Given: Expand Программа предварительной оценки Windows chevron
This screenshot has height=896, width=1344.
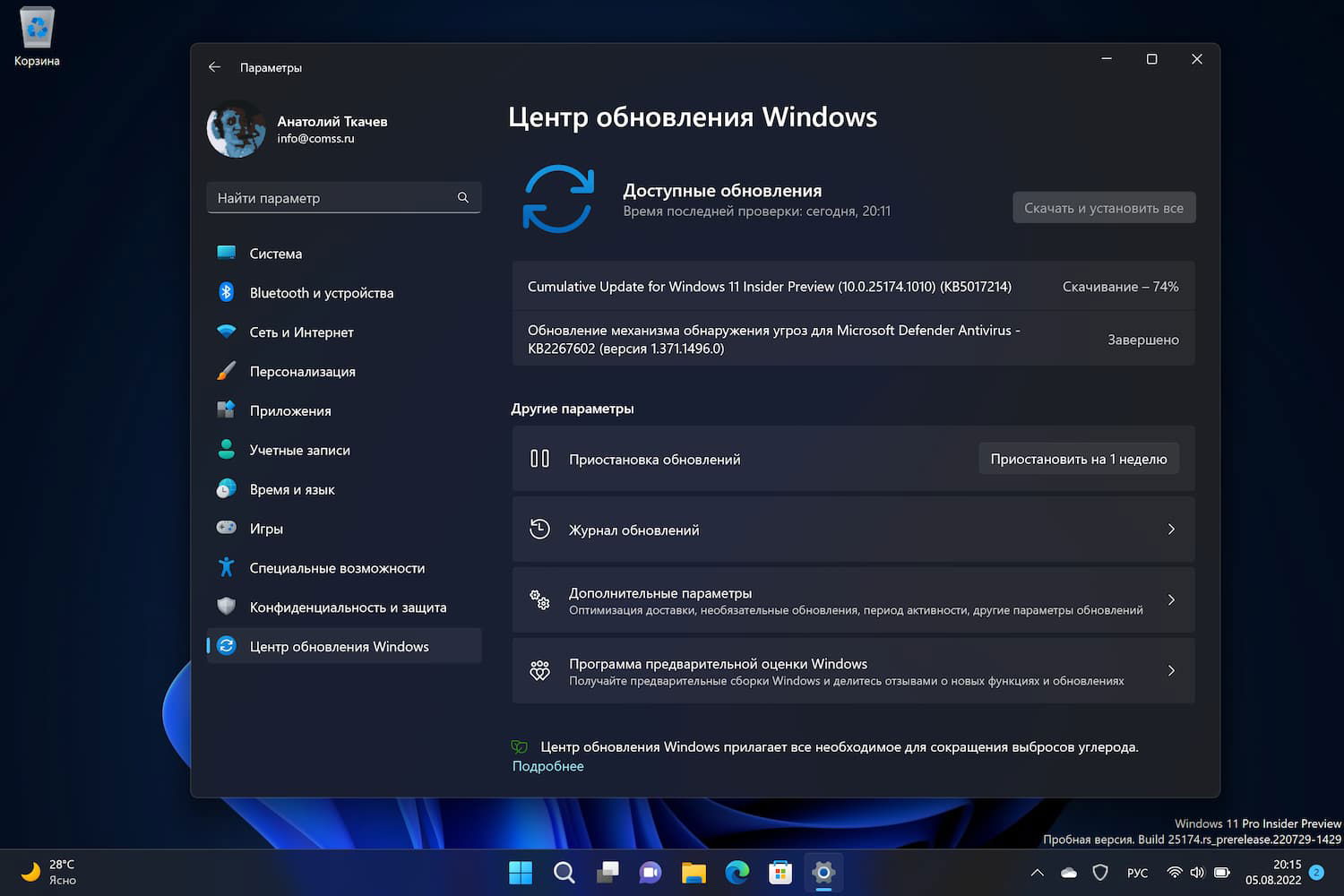Looking at the screenshot, I should pos(1171,671).
